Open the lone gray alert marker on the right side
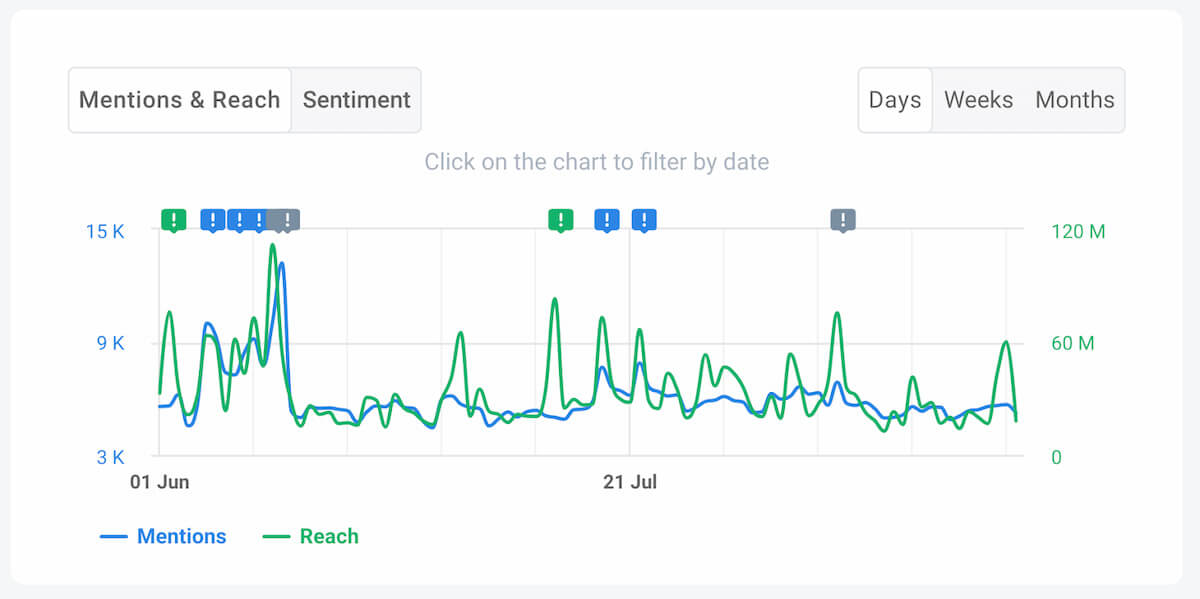The width and height of the screenshot is (1200, 599). (x=843, y=220)
